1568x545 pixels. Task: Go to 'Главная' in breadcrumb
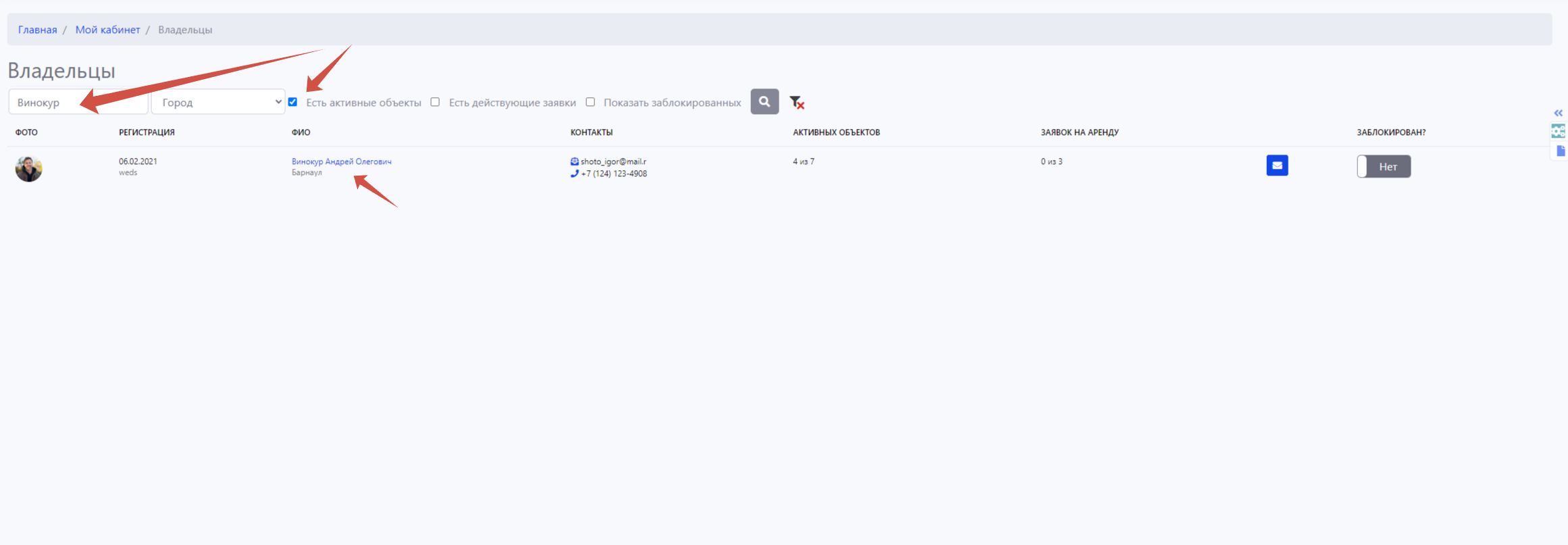coord(37,30)
